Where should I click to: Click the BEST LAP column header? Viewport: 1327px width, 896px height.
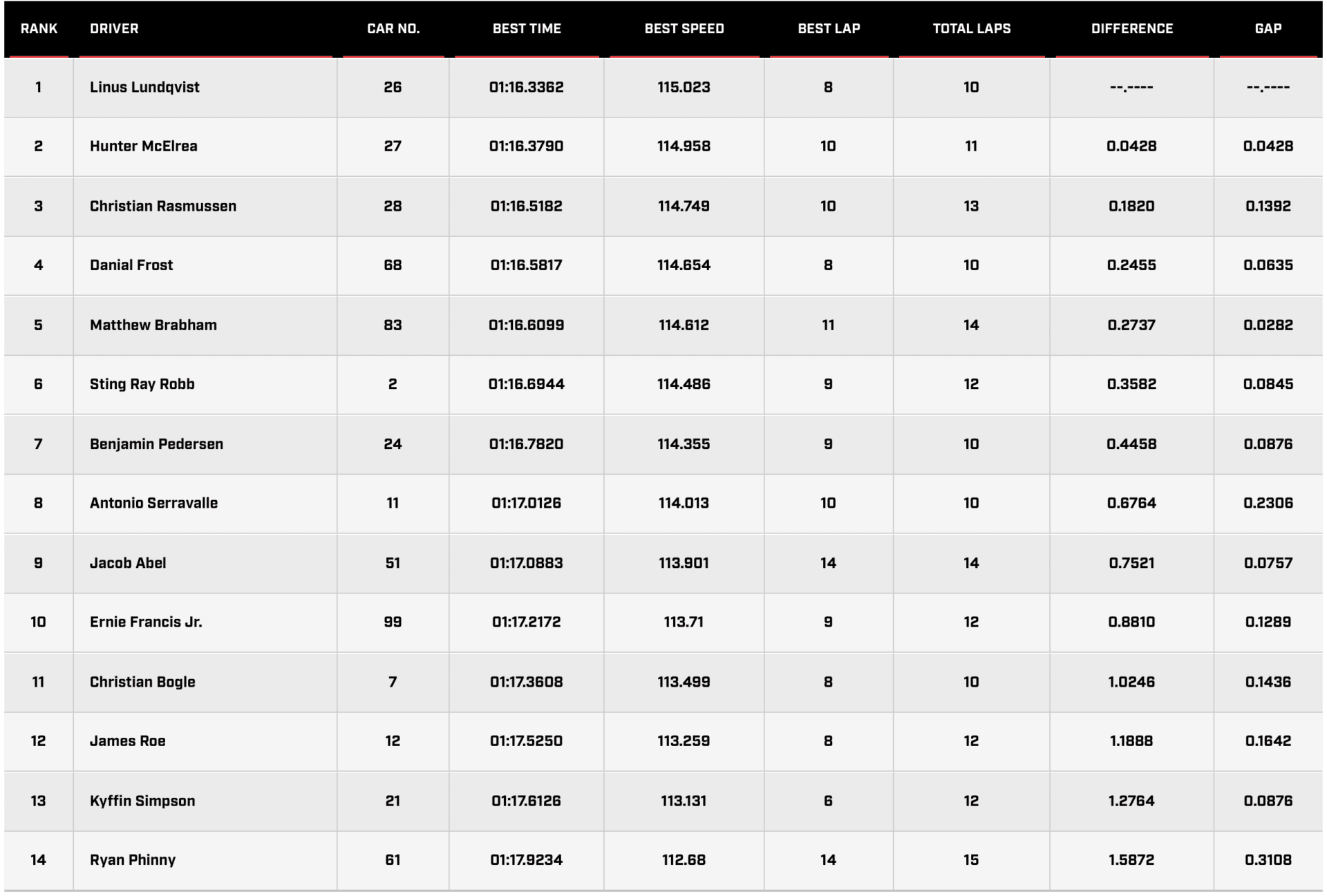click(x=828, y=29)
